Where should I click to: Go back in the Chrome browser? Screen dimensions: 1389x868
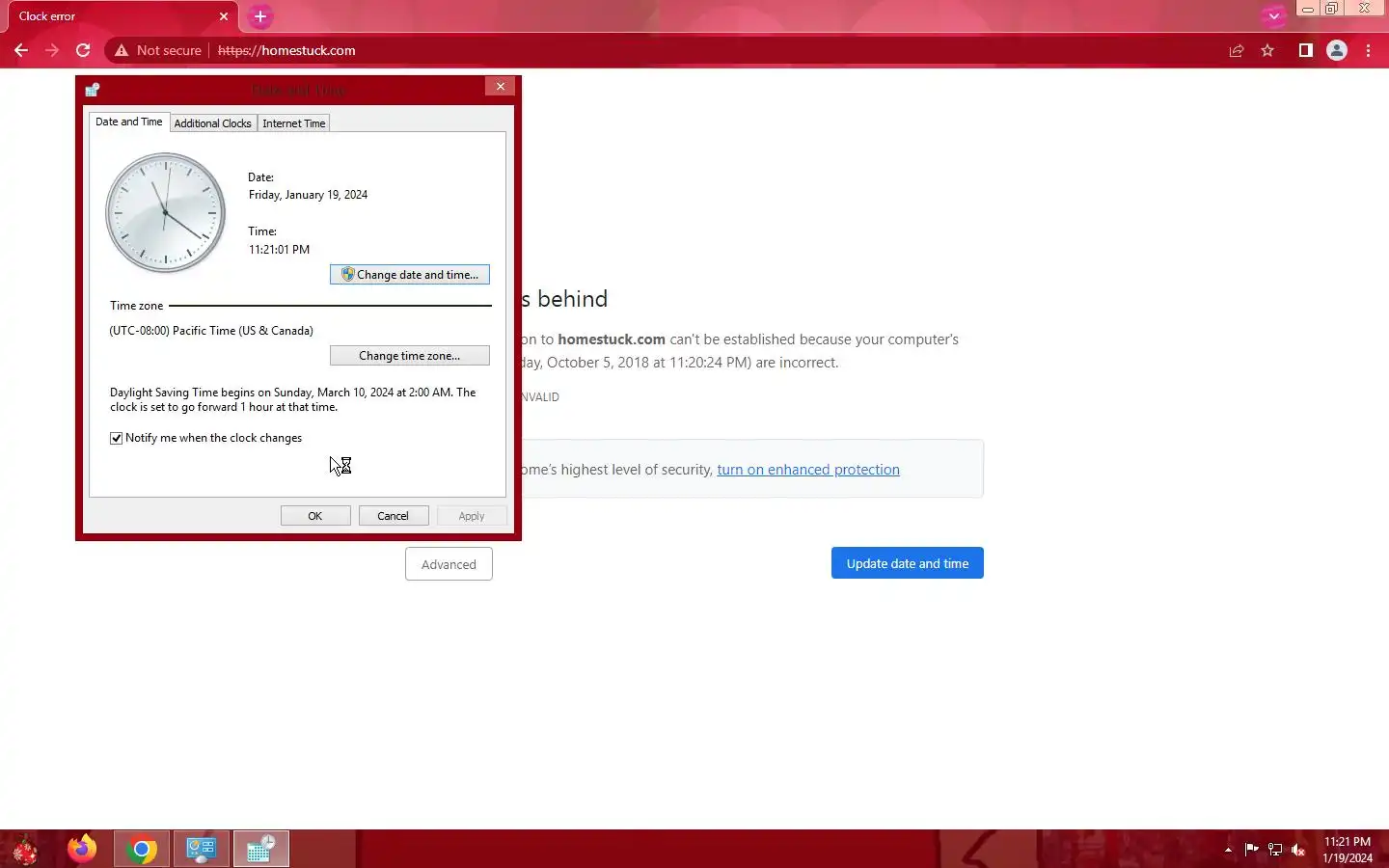pos(21,50)
